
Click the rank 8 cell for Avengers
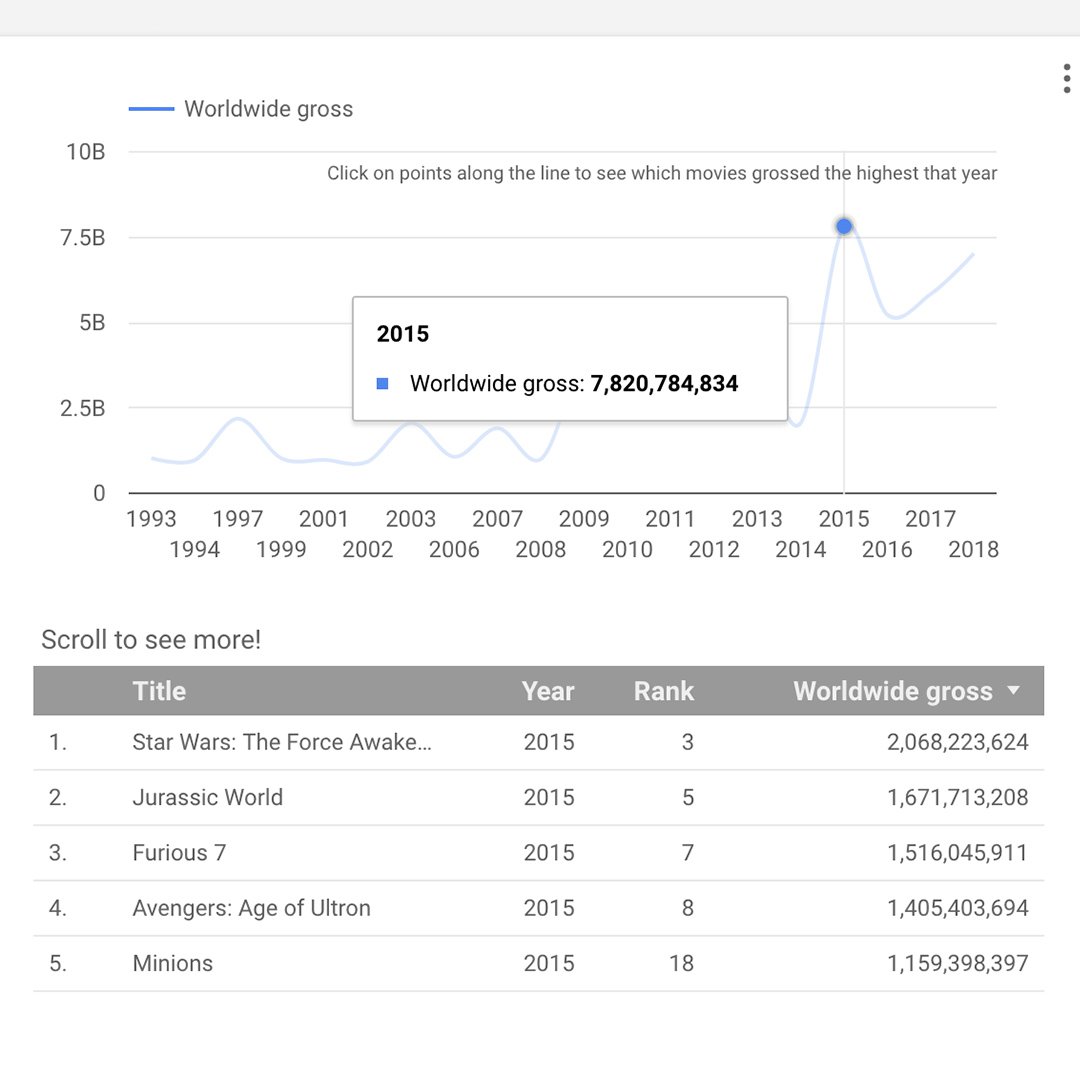coord(687,908)
